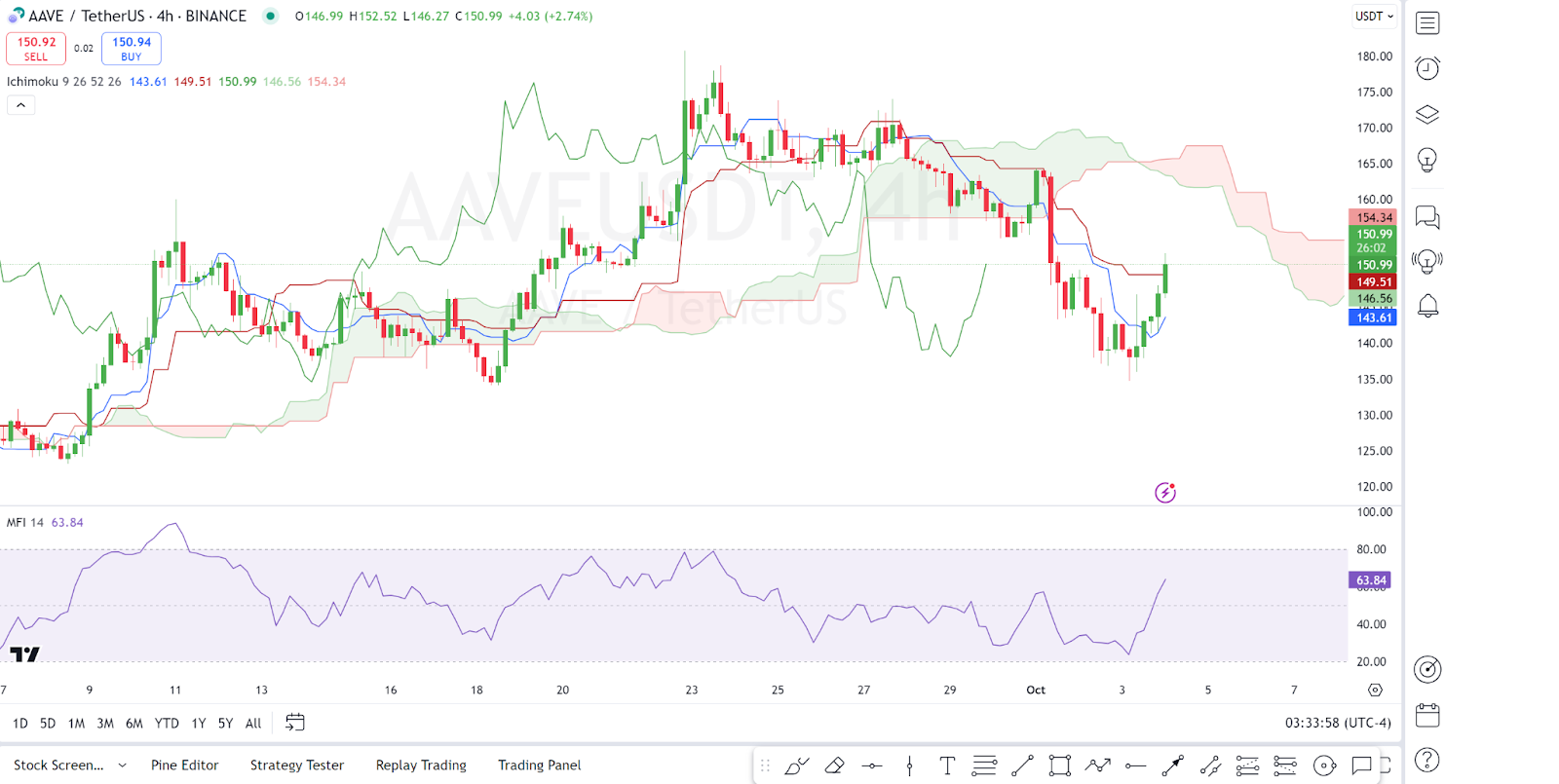Select the Fib circles tool
The image size is (1559, 784).
[1323, 766]
